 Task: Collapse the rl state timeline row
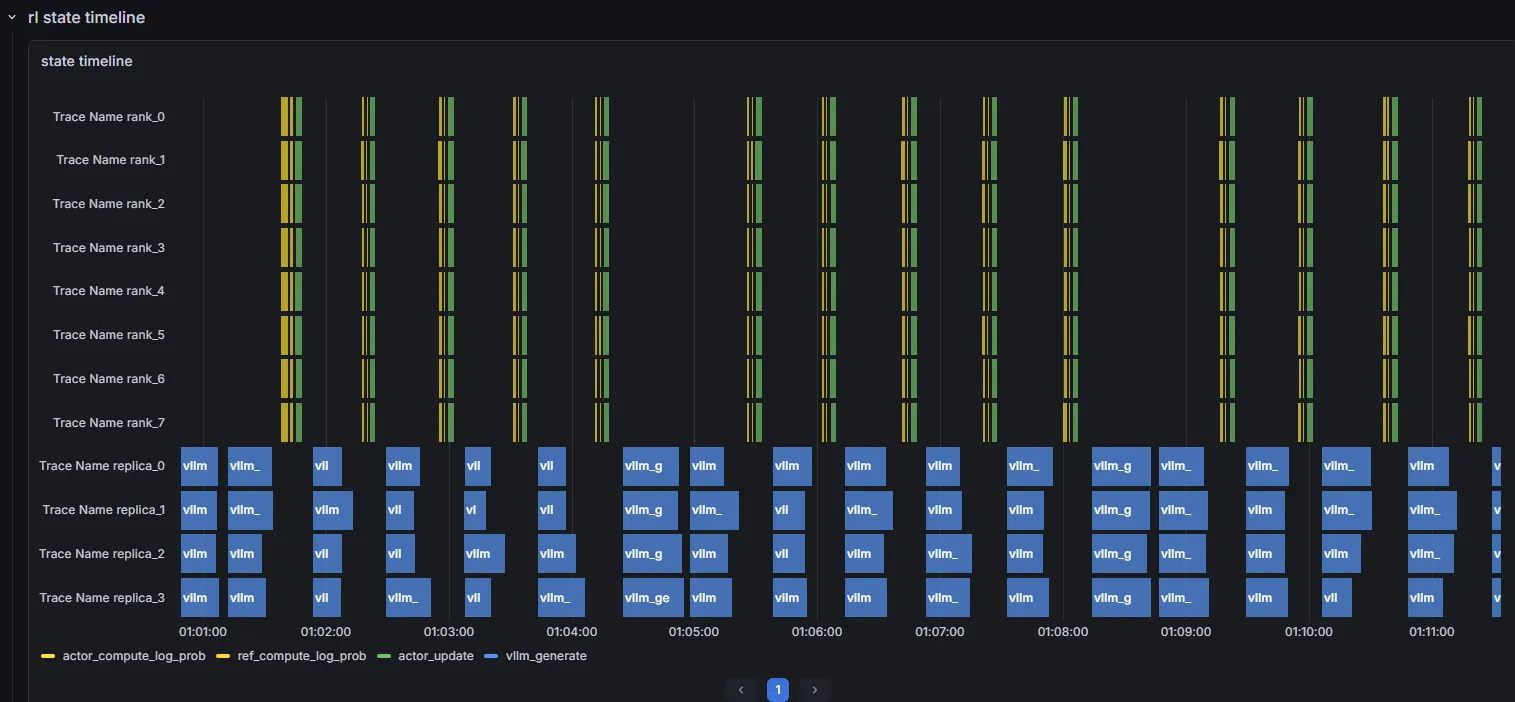pos(12,17)
